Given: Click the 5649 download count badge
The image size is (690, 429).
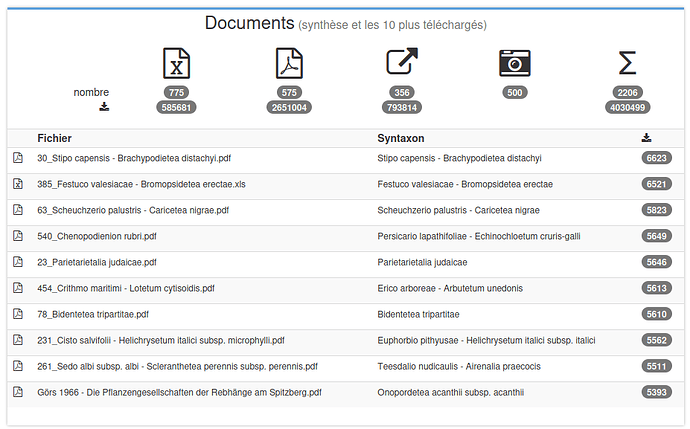Looking at the screenshot, I should [x=657, y=236].
